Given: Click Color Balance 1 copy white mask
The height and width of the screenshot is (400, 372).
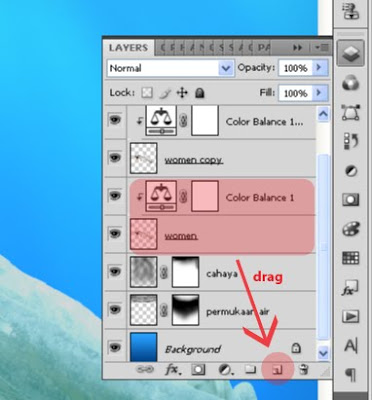Looking at the screenshot, I should coord(205,120).
